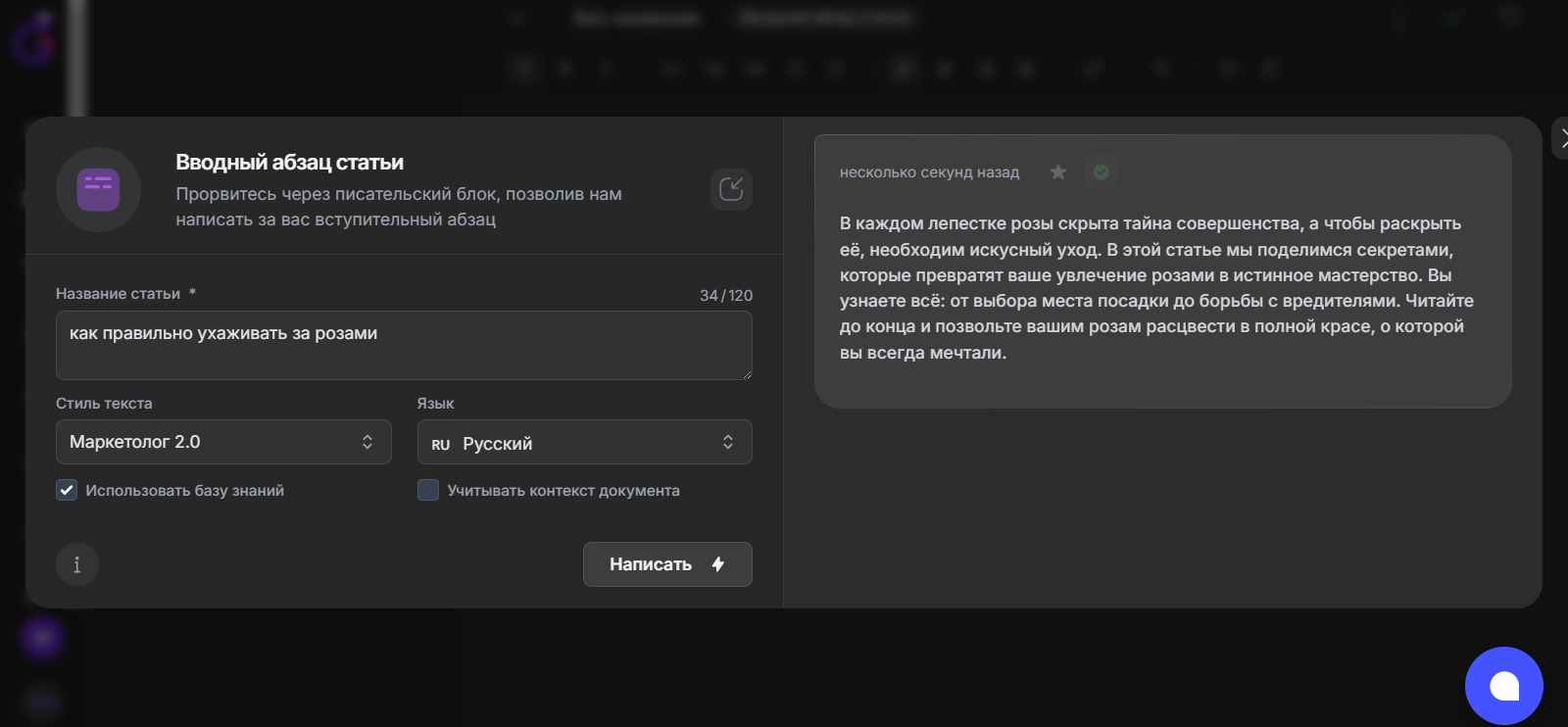Mark the generated result with the star
The height and width of the screenshot is (727, 1568).
point(1058,172)
